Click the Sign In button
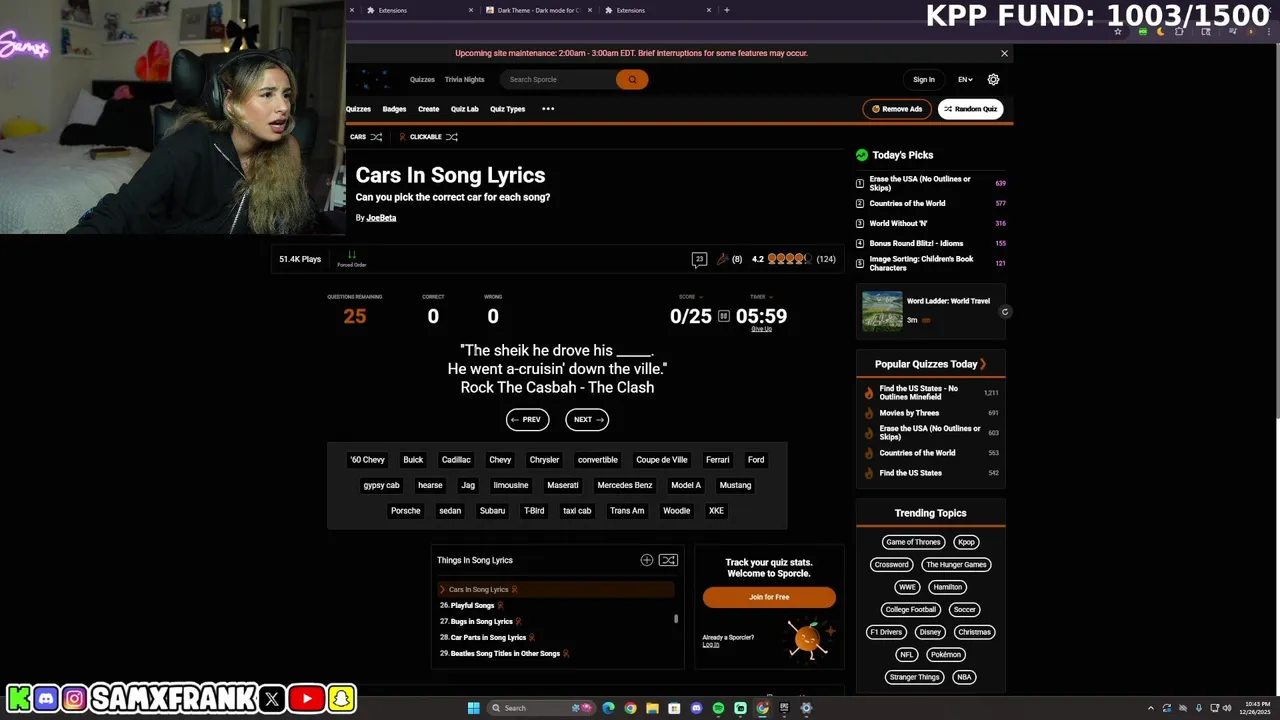 [924, 79]
